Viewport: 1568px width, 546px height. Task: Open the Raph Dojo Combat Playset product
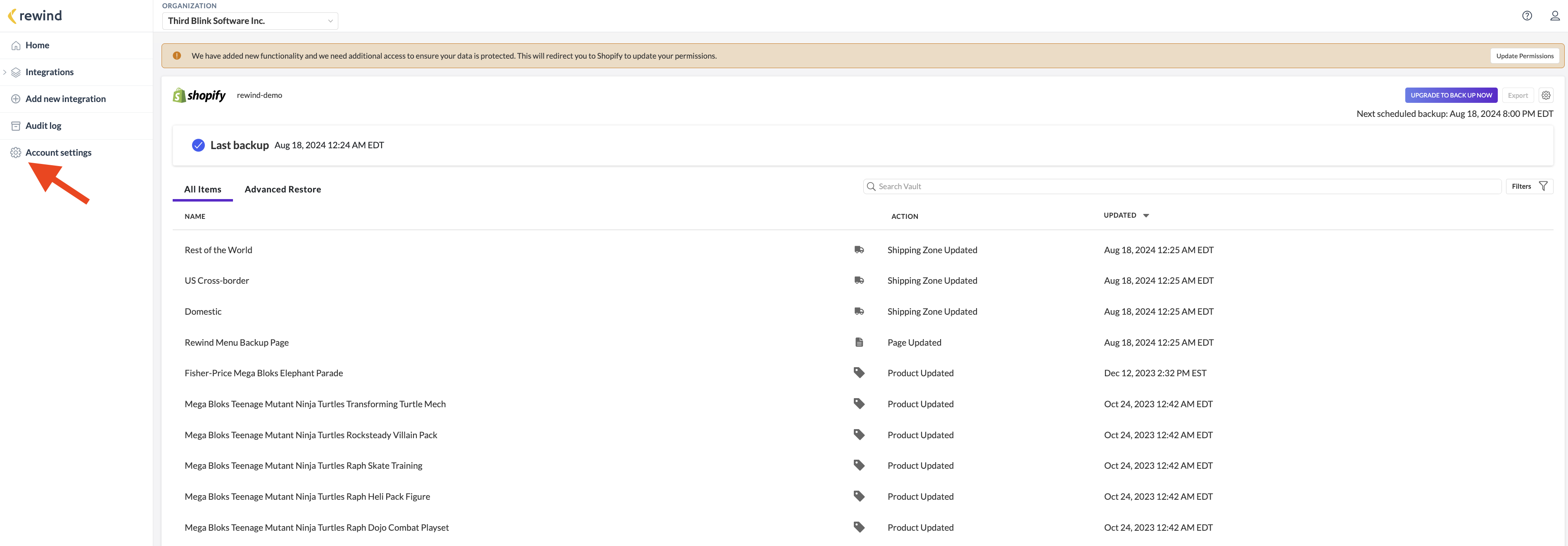coord(316,528)
